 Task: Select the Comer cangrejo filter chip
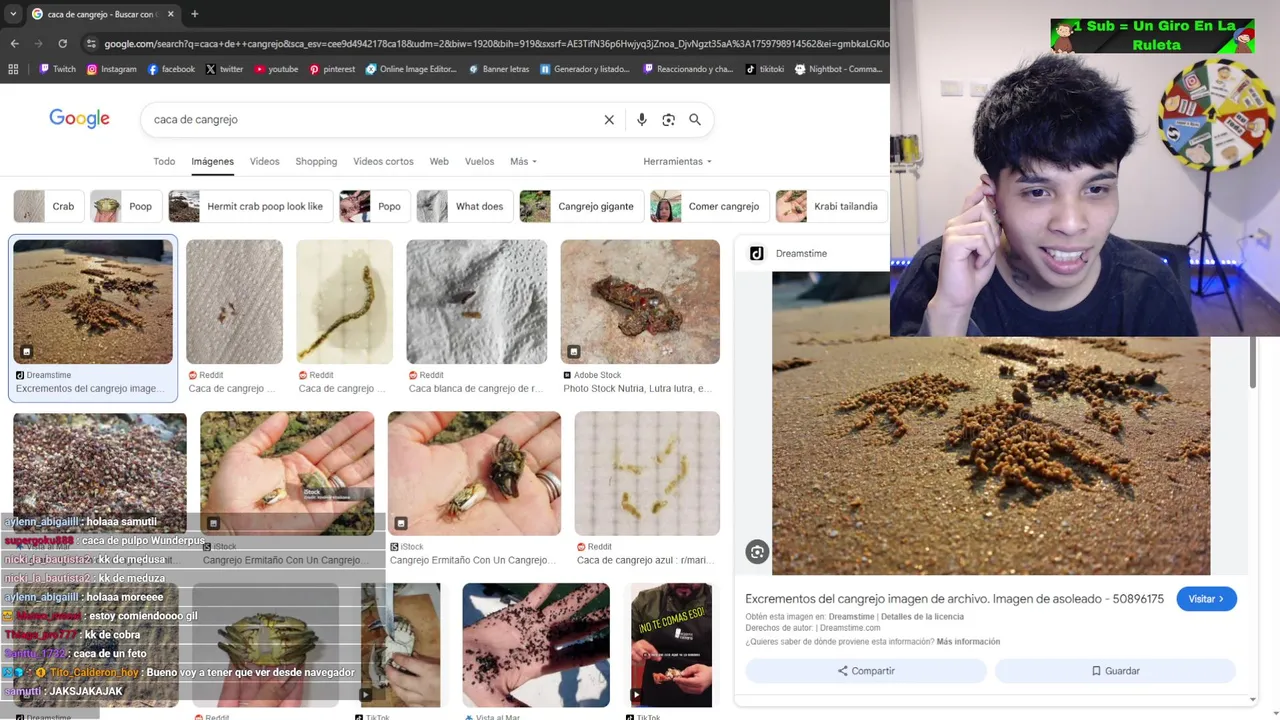click(708, 206)
